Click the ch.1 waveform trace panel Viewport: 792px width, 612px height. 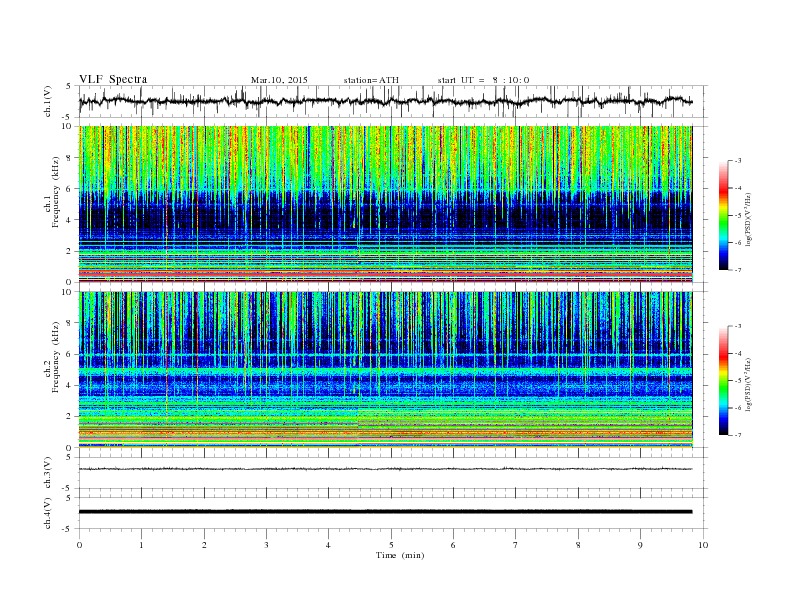tap(392, 101)
